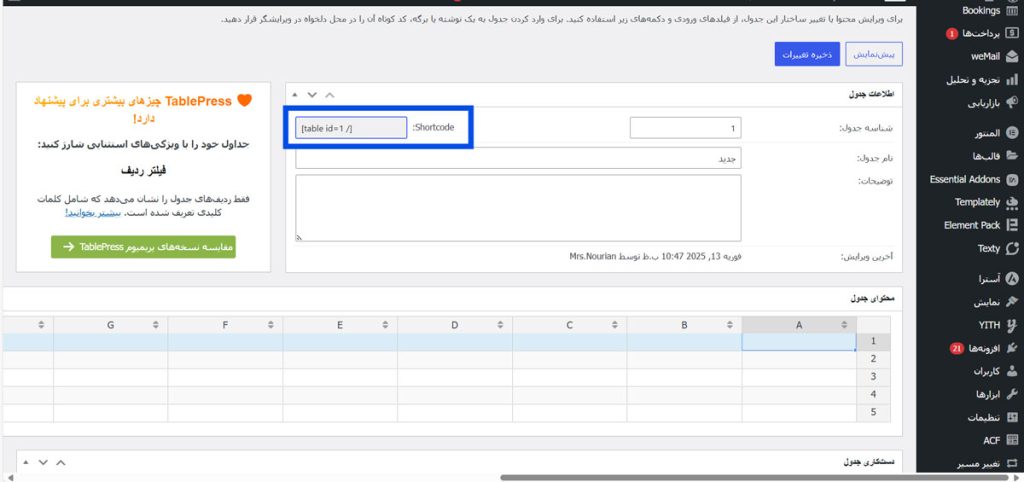Move table information panel down with chevron
This screenshot has height=482, width=1024.
pos(312,94)
